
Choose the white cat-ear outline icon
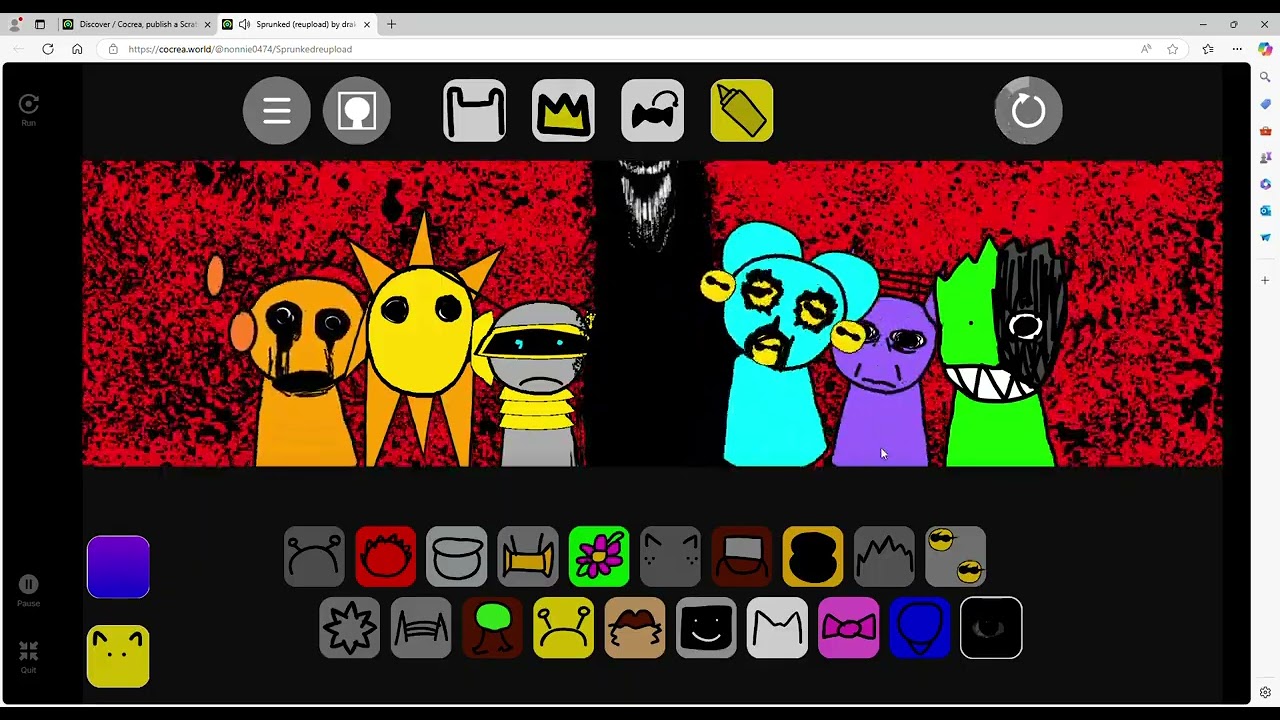click(x=777, y=628)
